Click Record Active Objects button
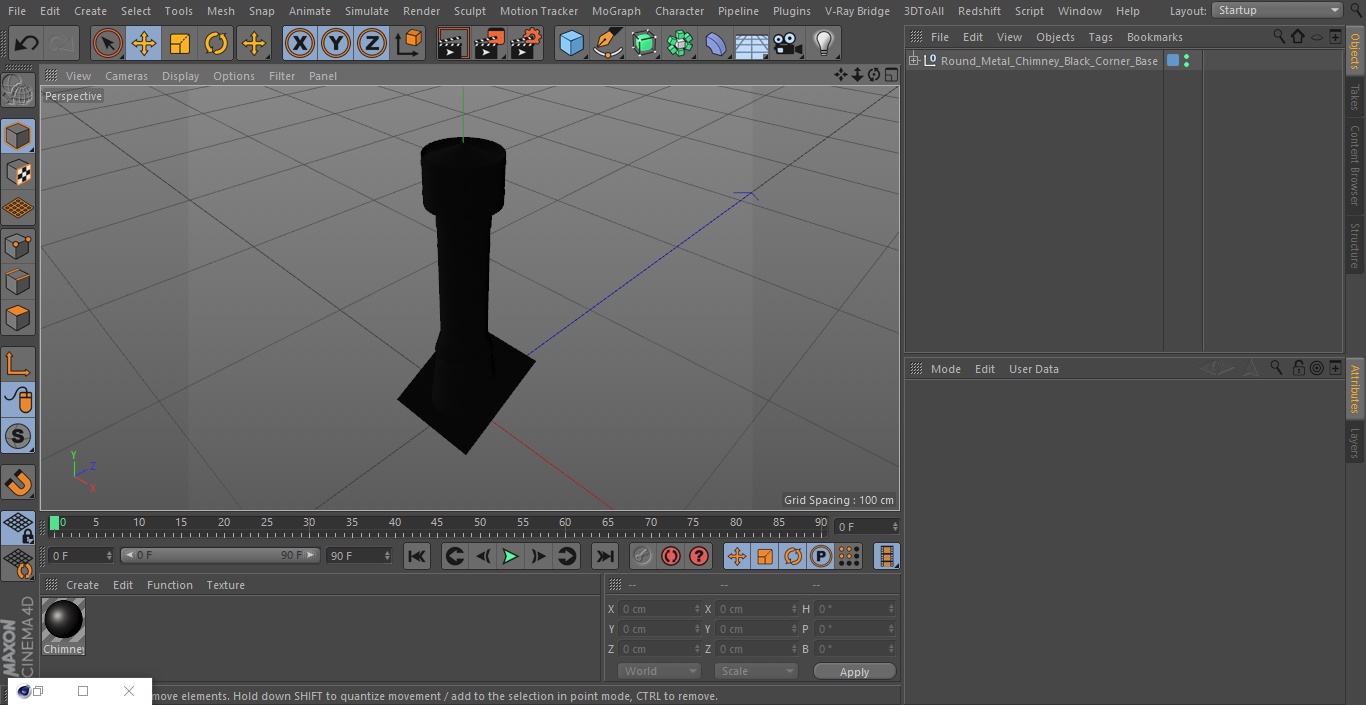The height and width of the screenshot is (705, 1366). click(643, 556)
